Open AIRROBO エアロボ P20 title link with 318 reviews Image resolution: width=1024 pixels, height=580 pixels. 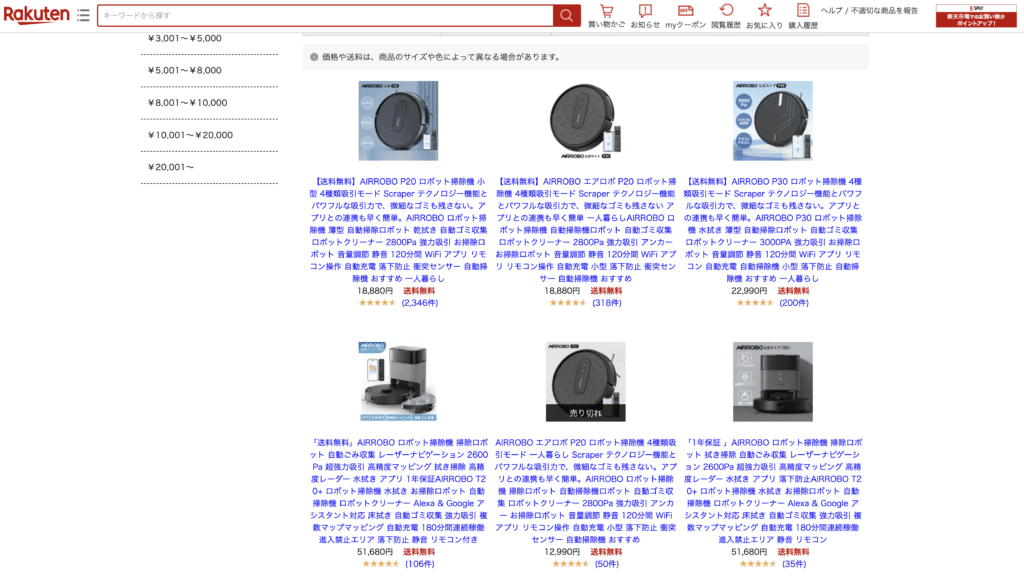tap(585, 230)
